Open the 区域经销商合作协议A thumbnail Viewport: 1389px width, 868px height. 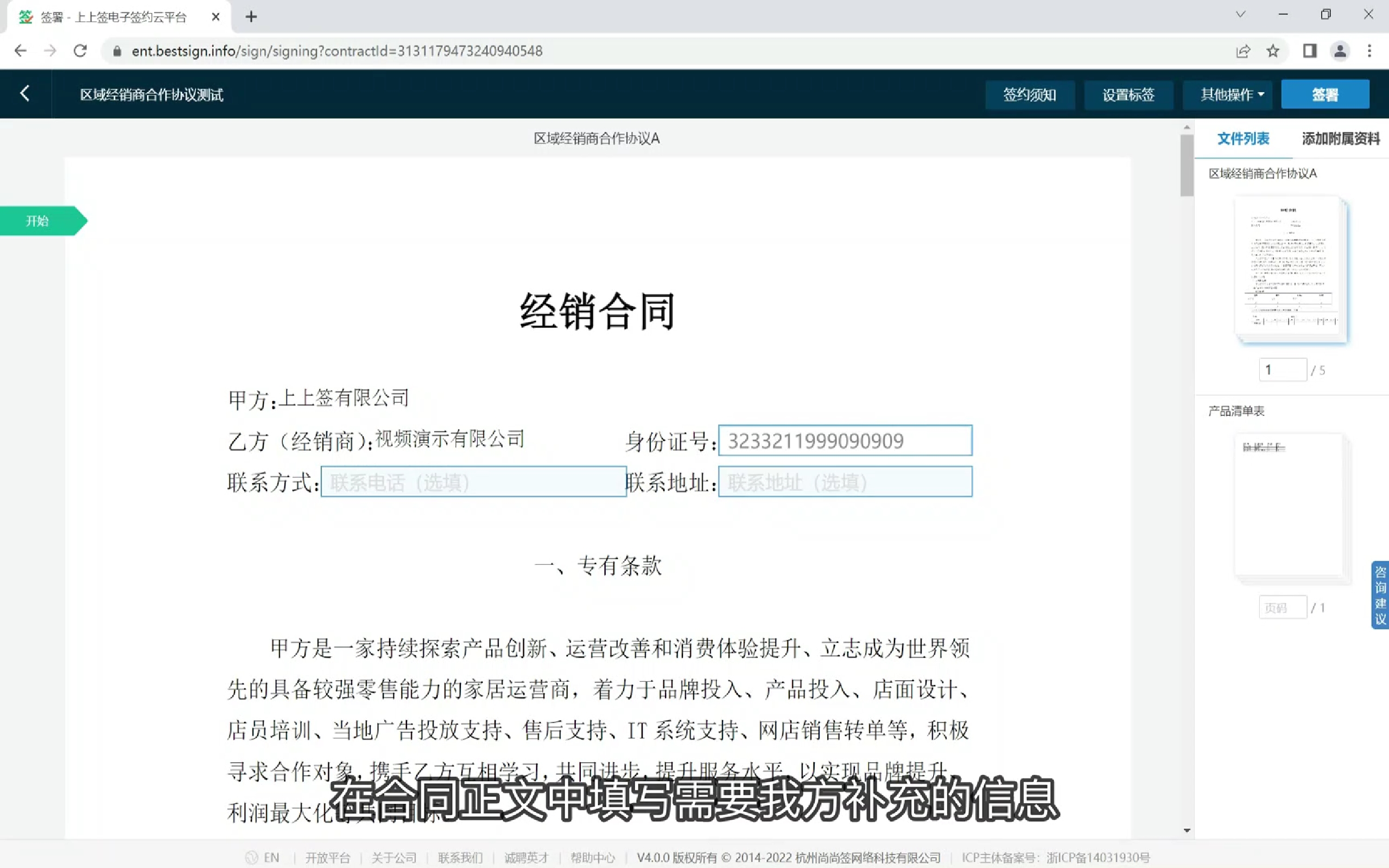click(x=1290, y=269)
